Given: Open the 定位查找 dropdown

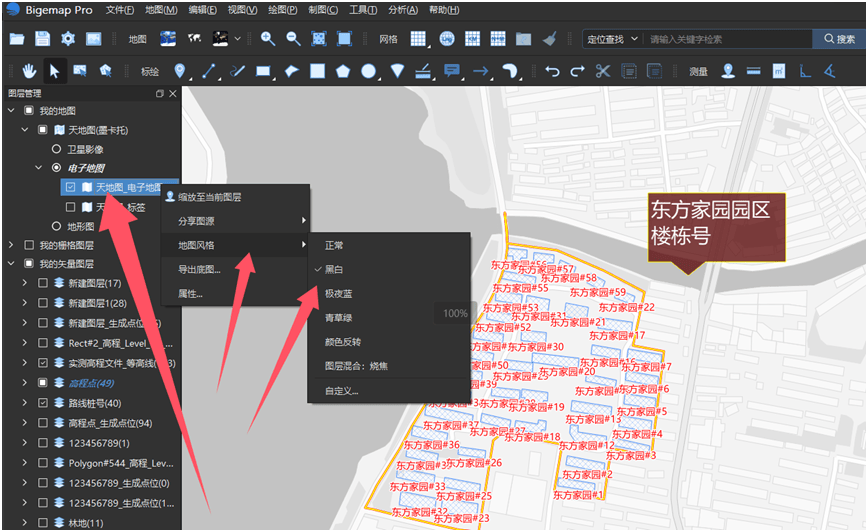Looking at the screenshot, I should tap(612, 39).
